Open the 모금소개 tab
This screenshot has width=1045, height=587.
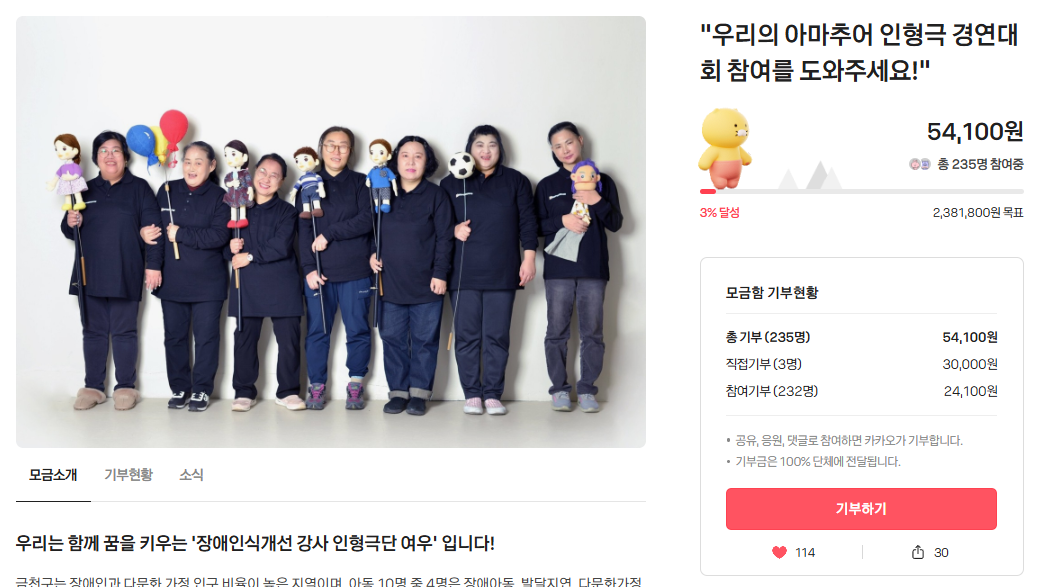[x=53, y=475]
